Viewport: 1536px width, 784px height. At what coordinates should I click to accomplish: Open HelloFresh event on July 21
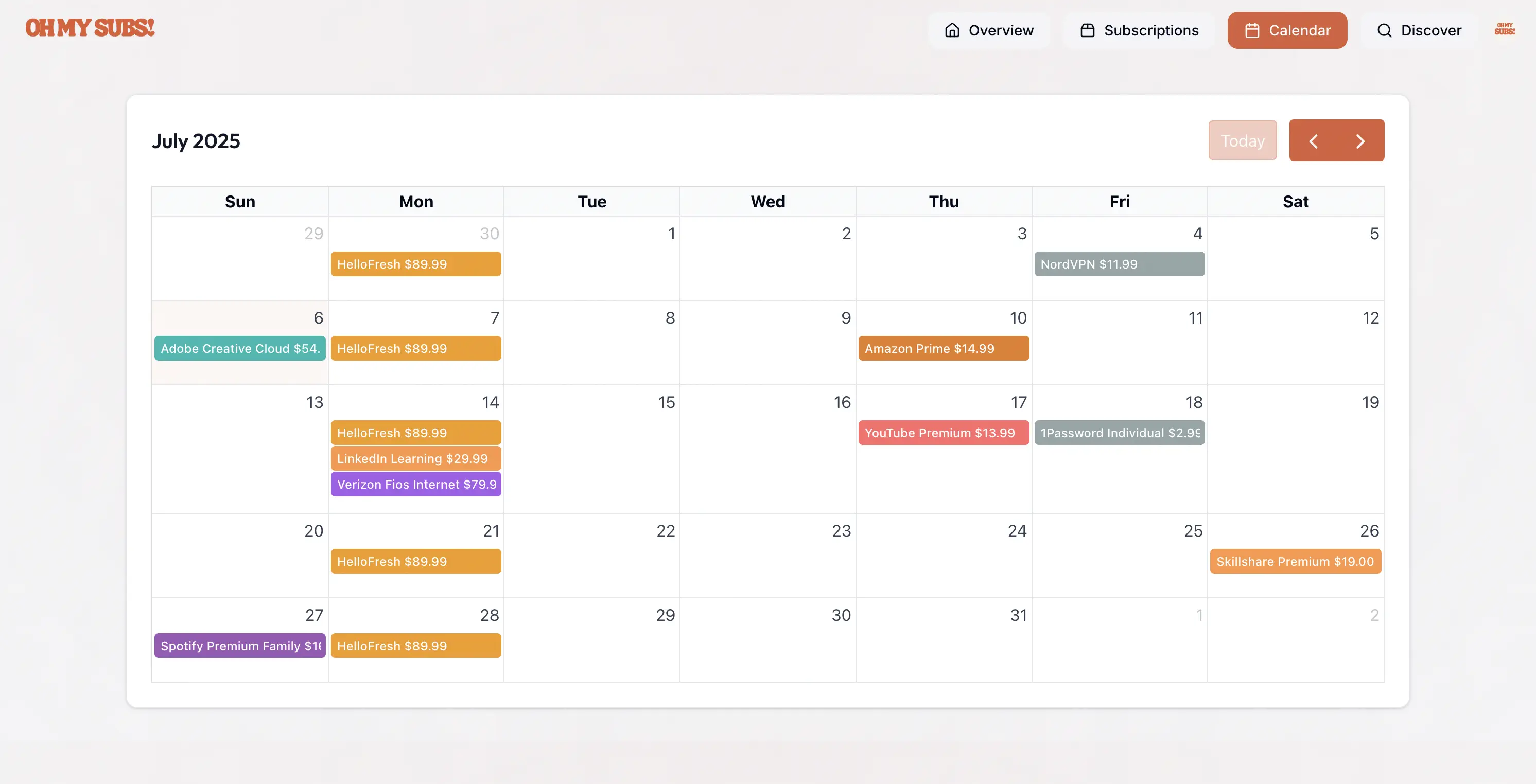tap(415, 561)
